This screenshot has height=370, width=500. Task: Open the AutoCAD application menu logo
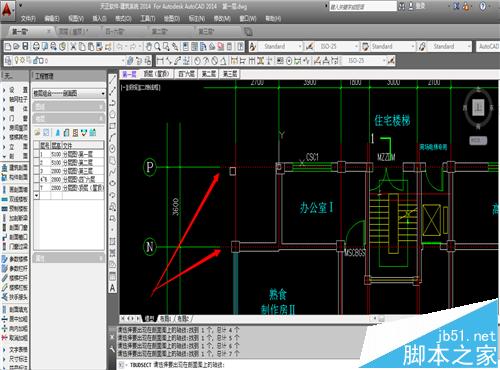tap(7, 9)
